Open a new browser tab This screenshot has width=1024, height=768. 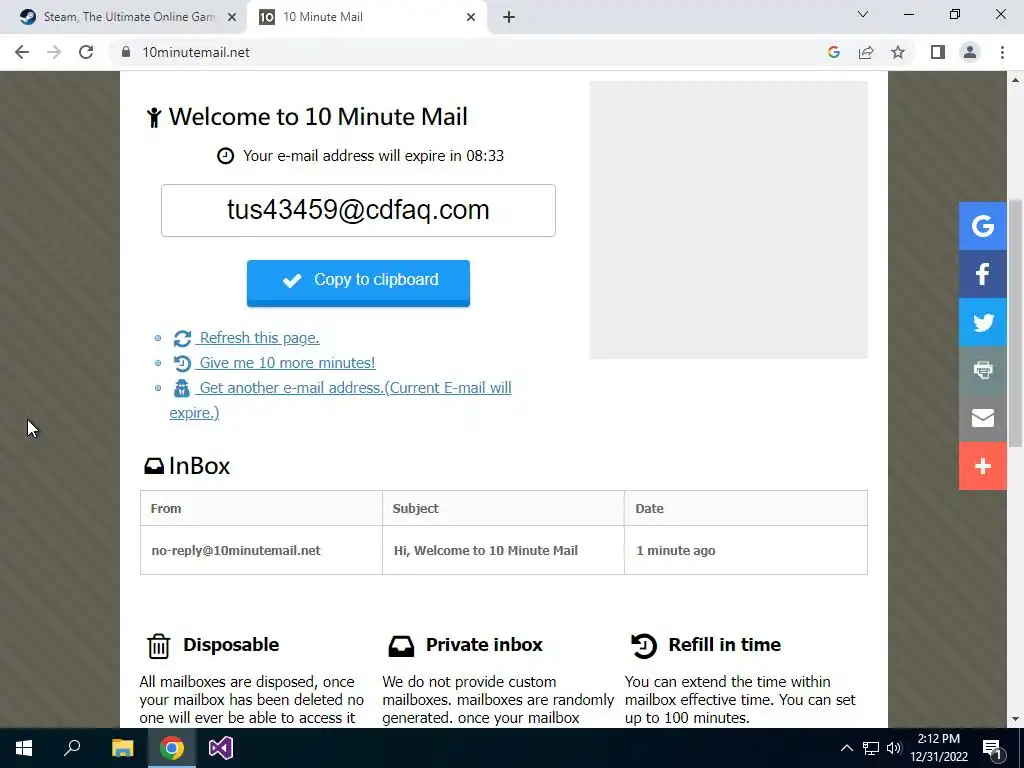point(509,17)
